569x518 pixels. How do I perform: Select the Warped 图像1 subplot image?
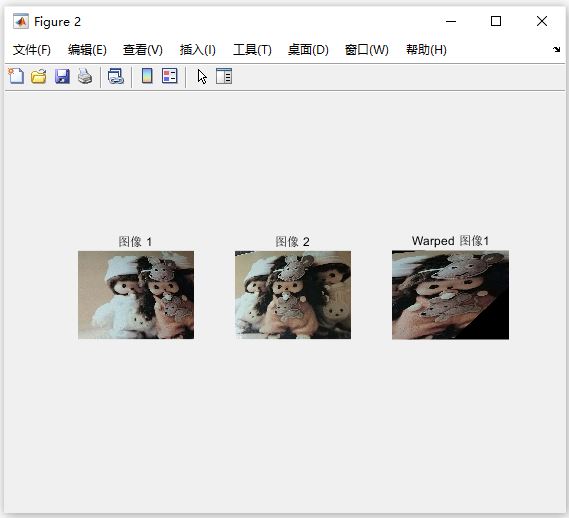tap(450, 295)
